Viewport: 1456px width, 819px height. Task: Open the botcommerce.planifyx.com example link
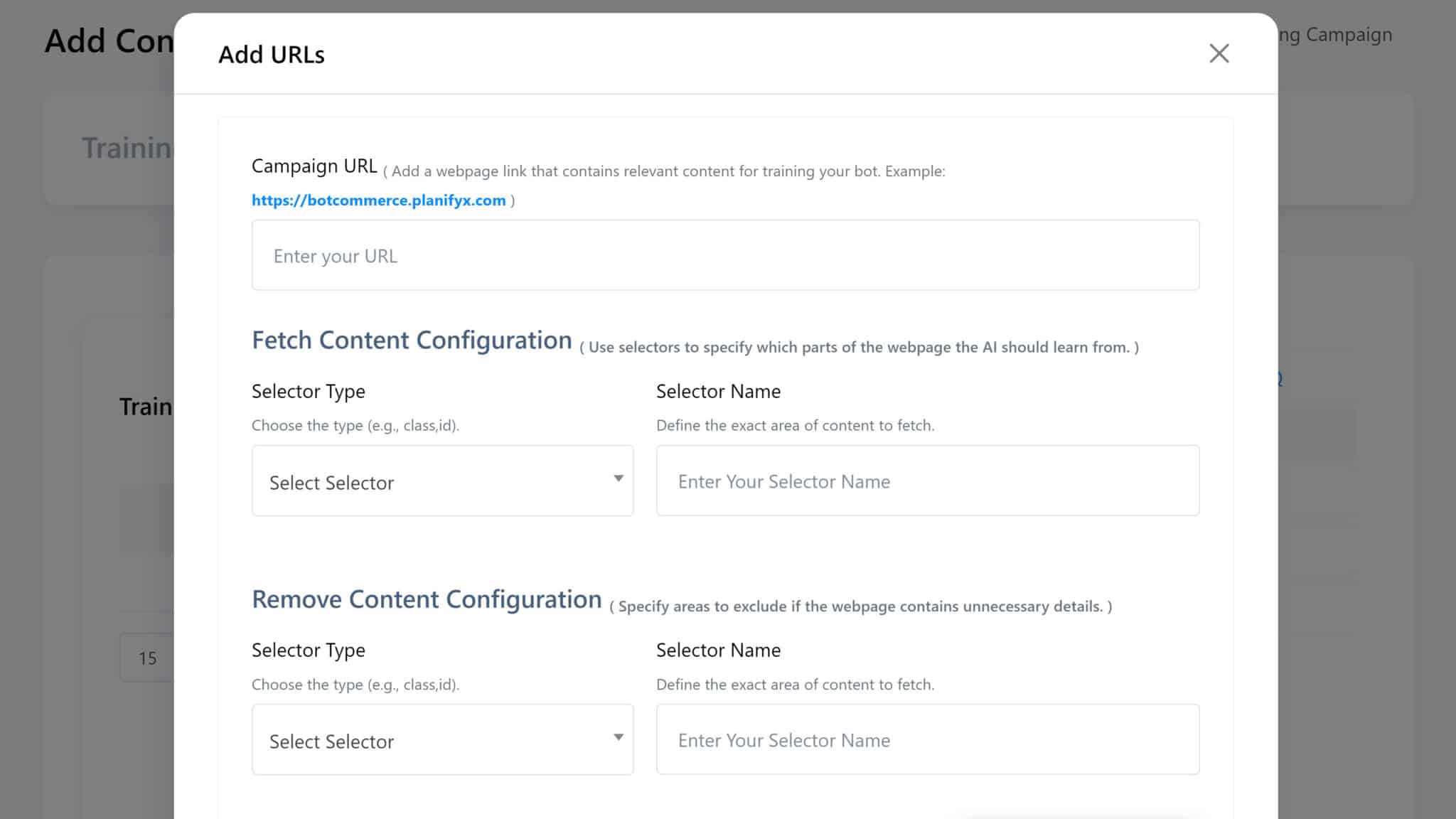coord(378,200)
